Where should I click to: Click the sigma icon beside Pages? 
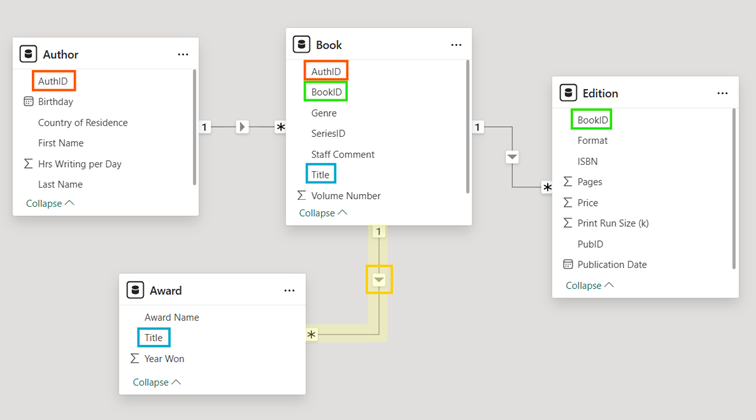tap(568, 181)
